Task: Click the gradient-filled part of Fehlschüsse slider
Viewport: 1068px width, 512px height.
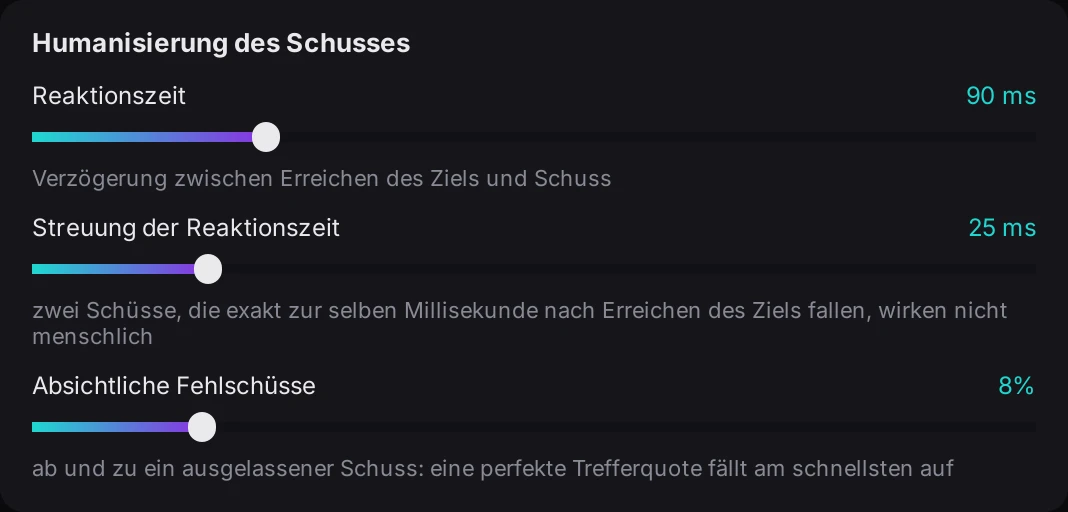Action: 110,428
